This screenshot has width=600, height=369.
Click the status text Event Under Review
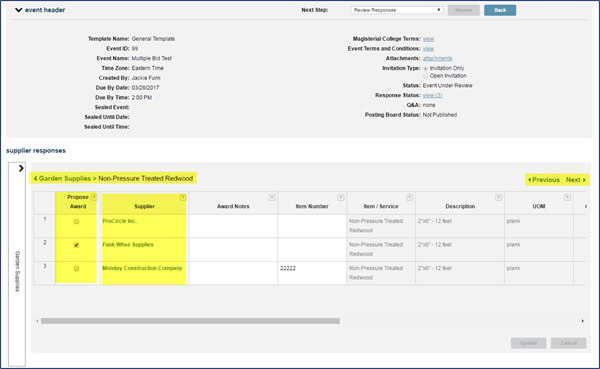[447, 86]
